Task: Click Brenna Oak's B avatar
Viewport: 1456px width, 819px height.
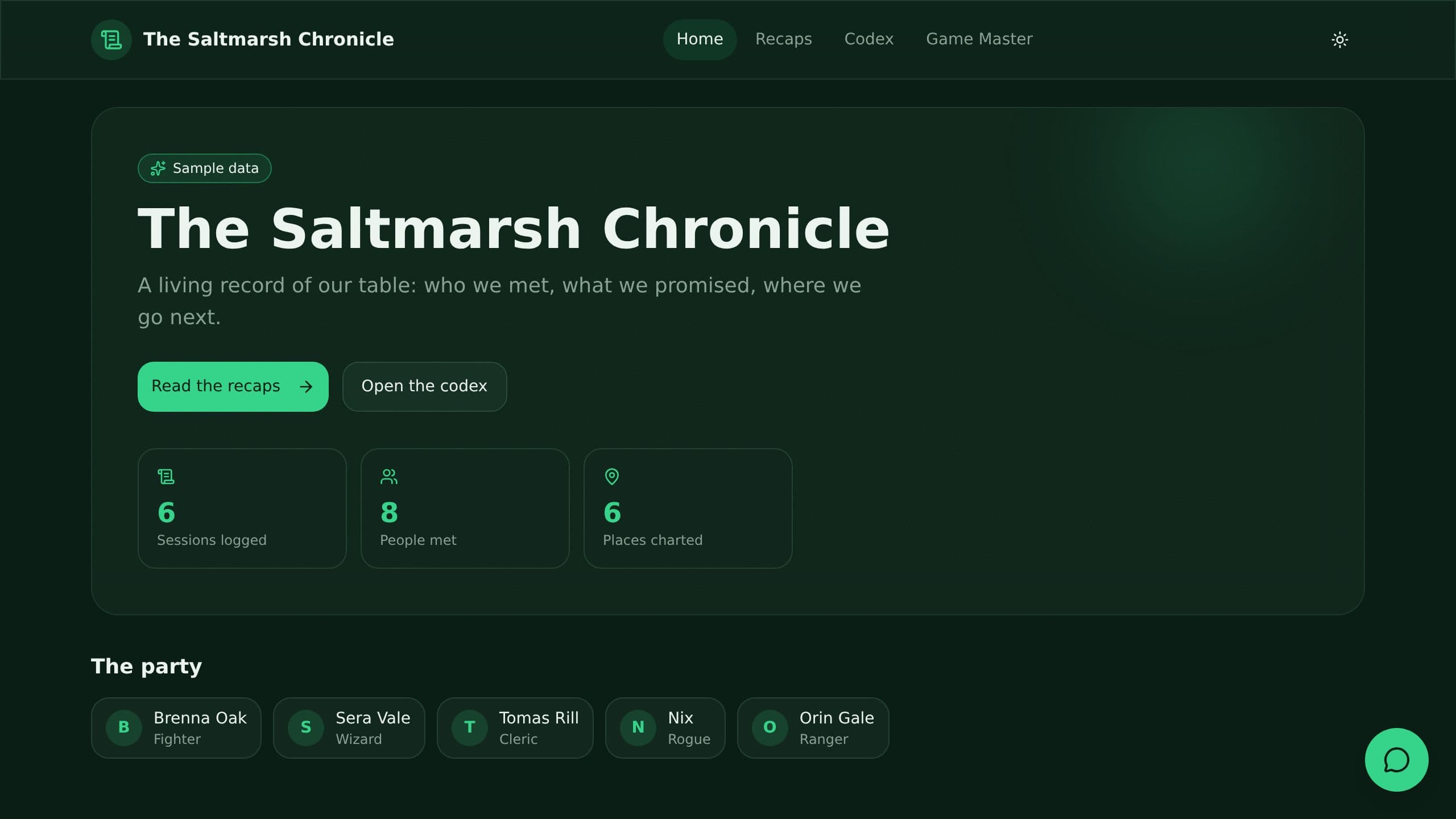Action: pyautogui.click(x=124, y=727)
